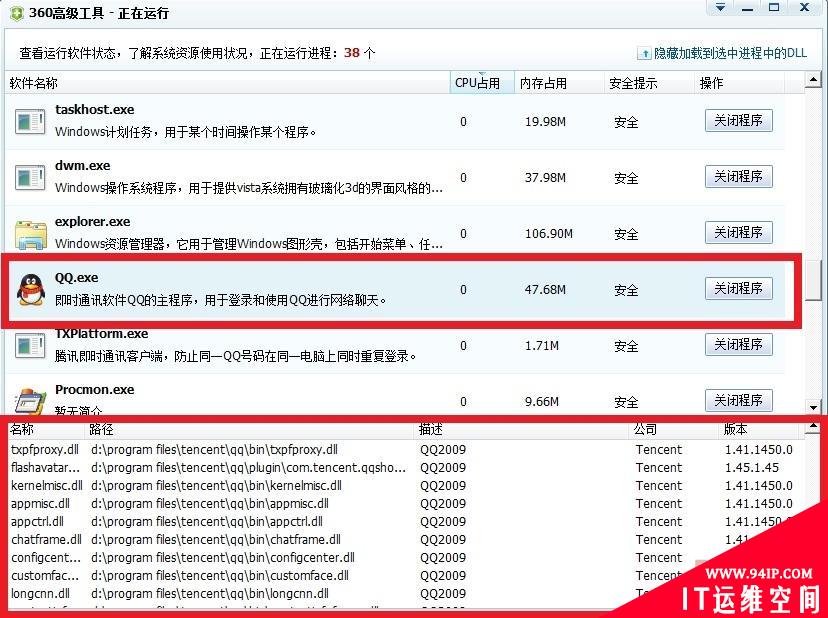Select the taskhost.exe process name
The height and width of the screenshot is (618, 828).
(95, 109)
